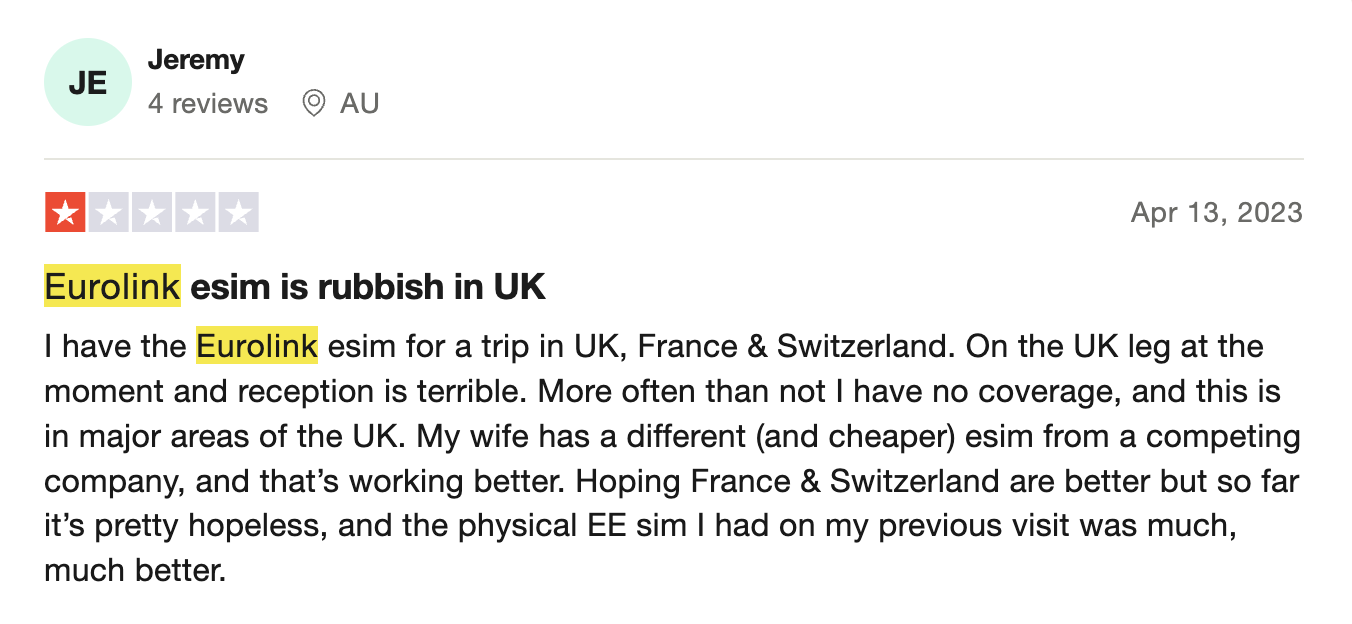Click the location pin icon
This screenshot has width=1352, height=624.
[x=314, y=103]
